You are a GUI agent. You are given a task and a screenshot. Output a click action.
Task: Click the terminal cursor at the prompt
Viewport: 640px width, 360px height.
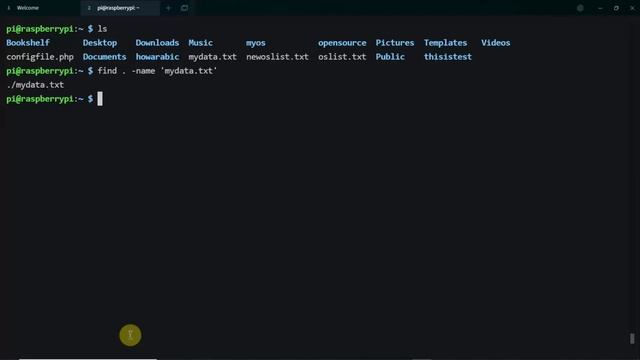click(100, 99)
